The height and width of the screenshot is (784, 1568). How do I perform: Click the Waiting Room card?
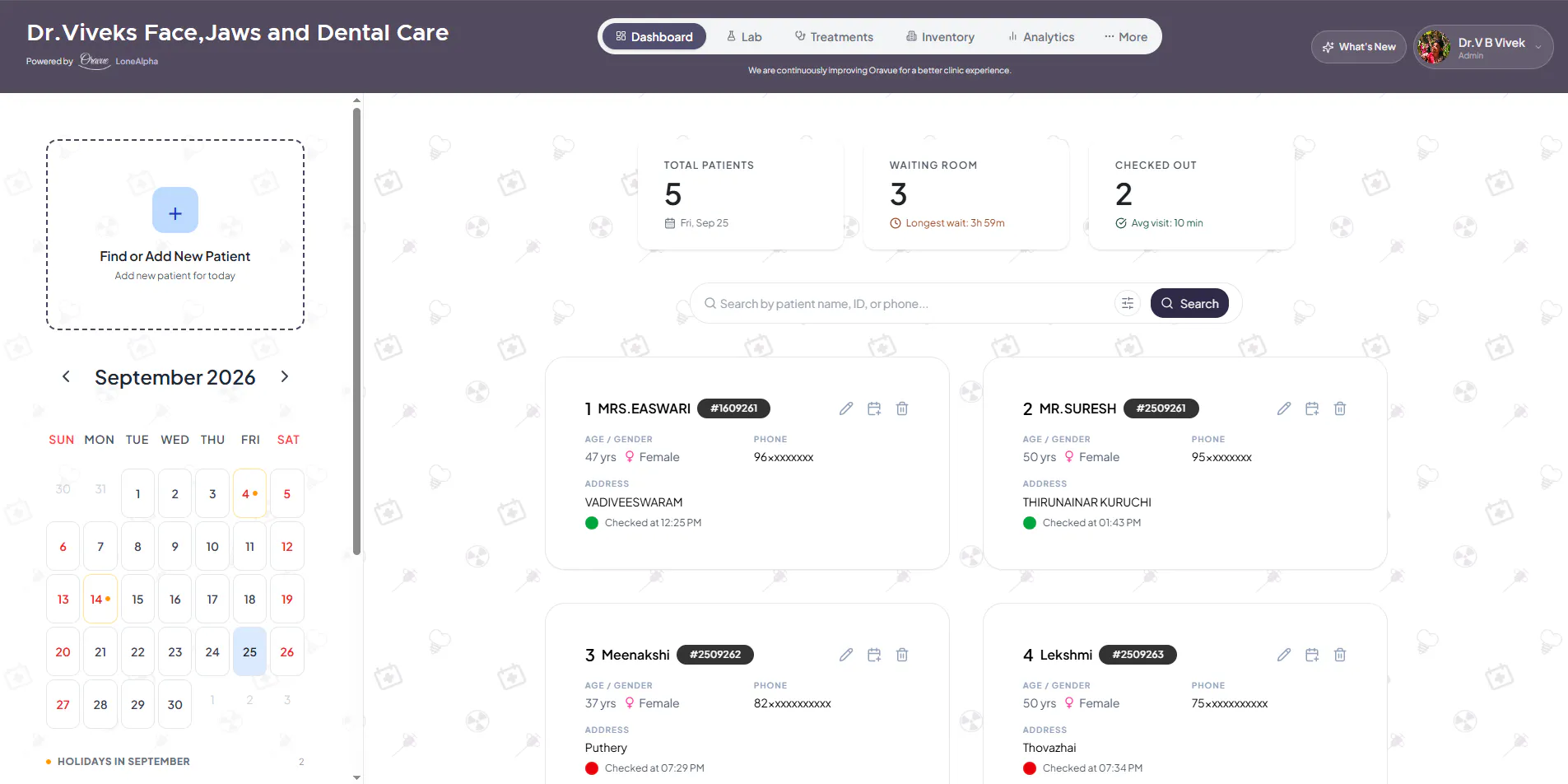point(966,194)
